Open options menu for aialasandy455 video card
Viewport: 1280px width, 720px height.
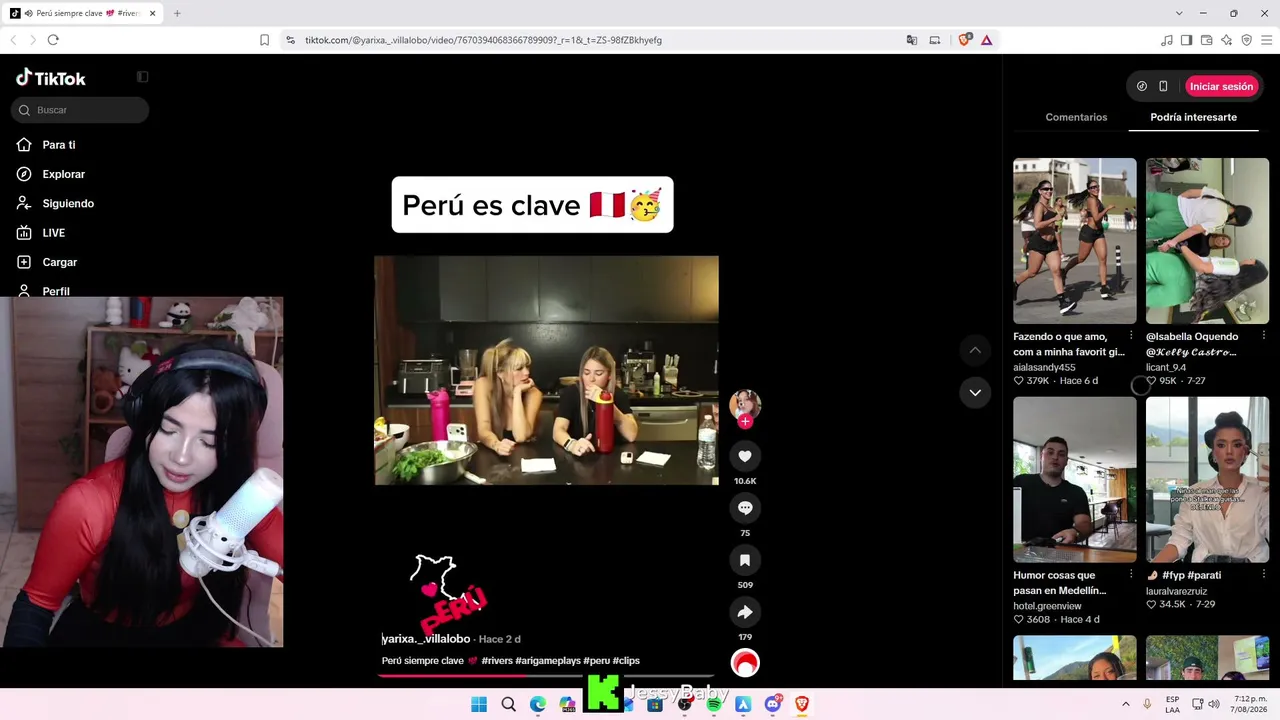(x=1131, y=336)
